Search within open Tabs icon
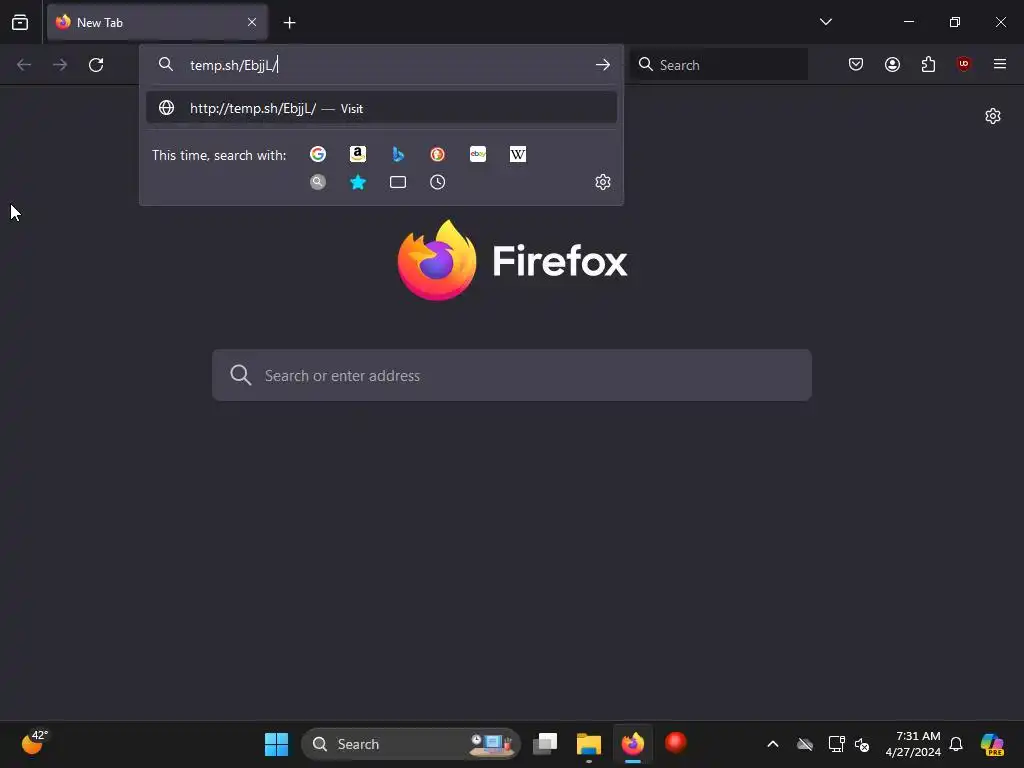This screenshot has height=768, width=1024. [x=398, y=182]
